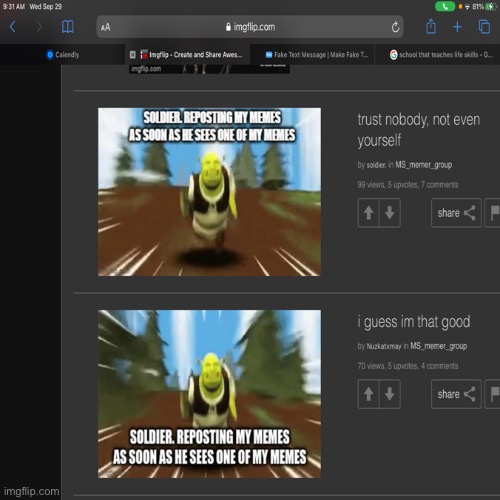This screenshot has height=500, width=500.
Task: Tap the Safari forward arrow
Action: [x=39, y=27]
